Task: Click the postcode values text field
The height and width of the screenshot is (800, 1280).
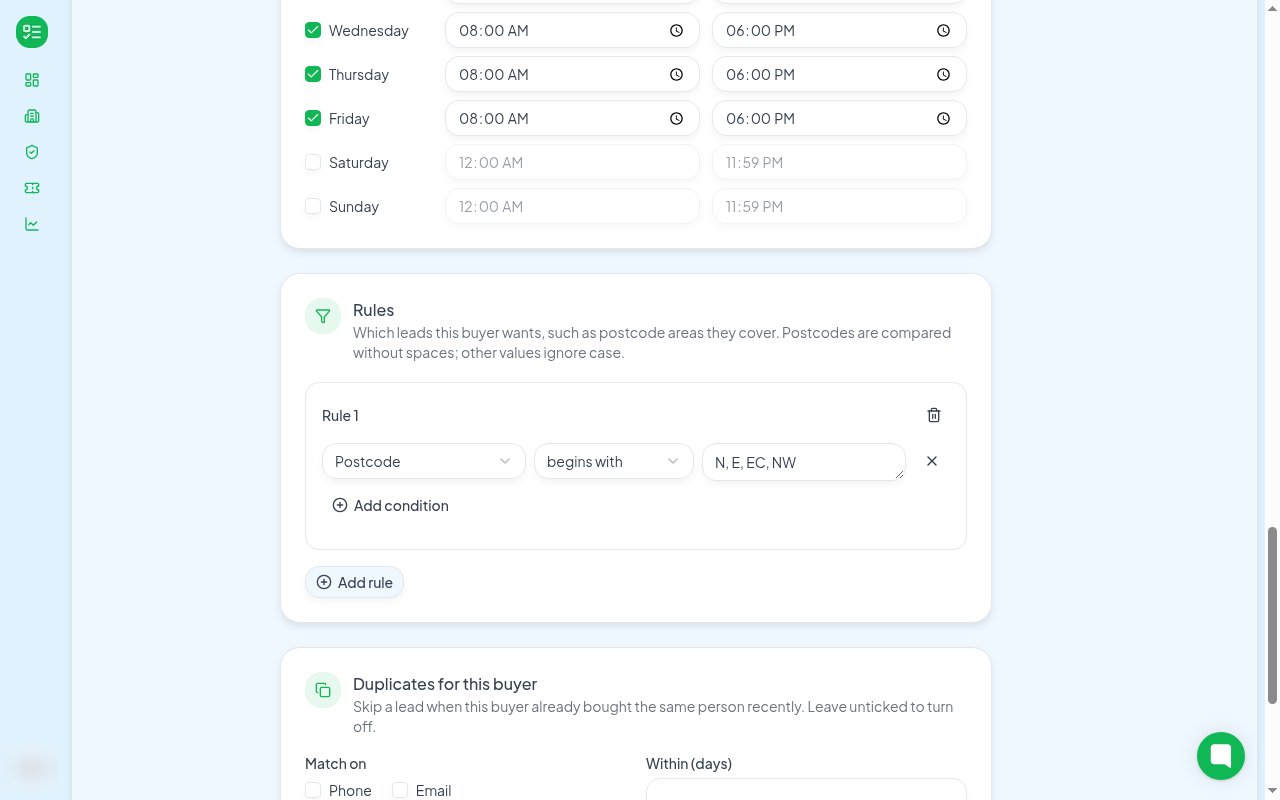Action: 804,462
